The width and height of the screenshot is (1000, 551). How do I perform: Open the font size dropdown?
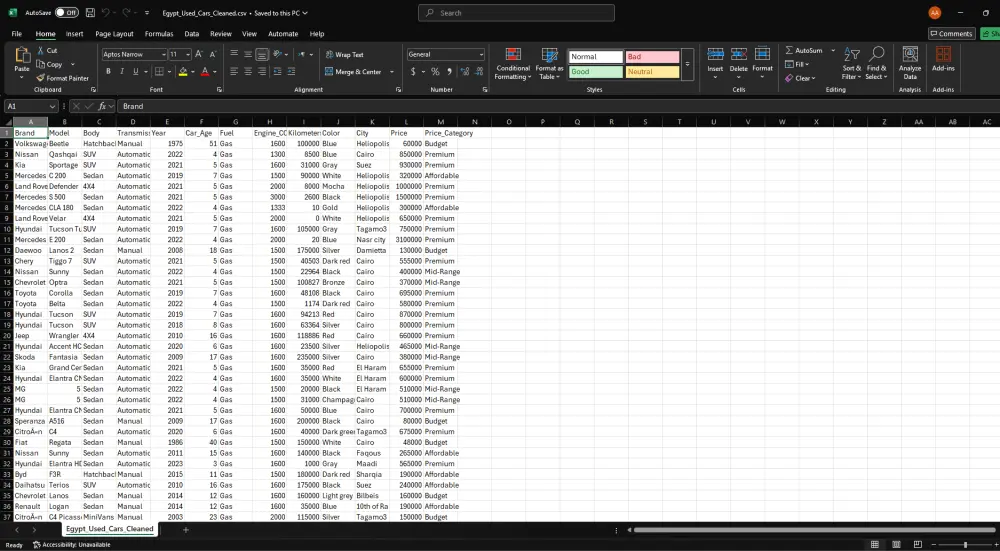point(188,55)
